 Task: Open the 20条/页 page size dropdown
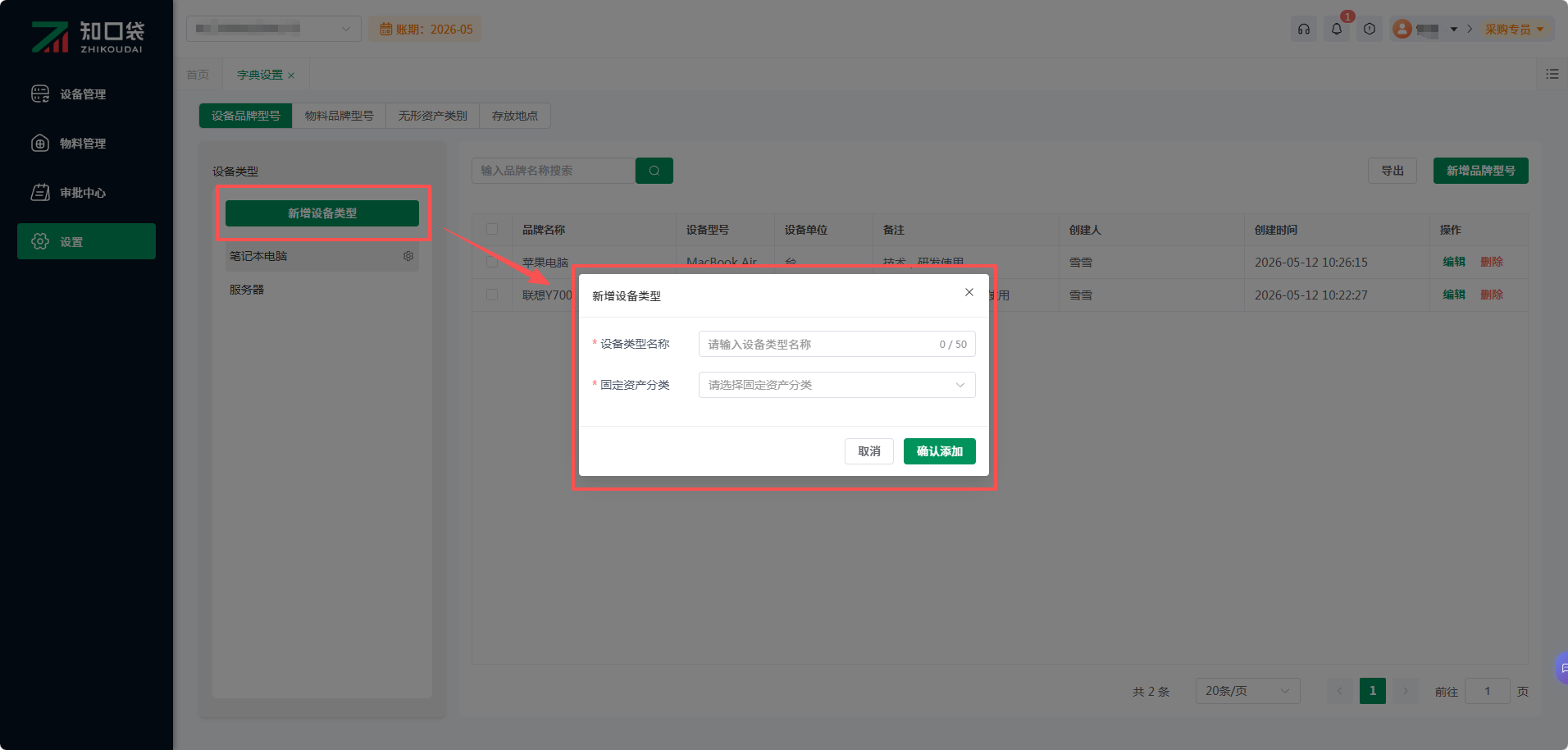click(x=1248, y=691)
